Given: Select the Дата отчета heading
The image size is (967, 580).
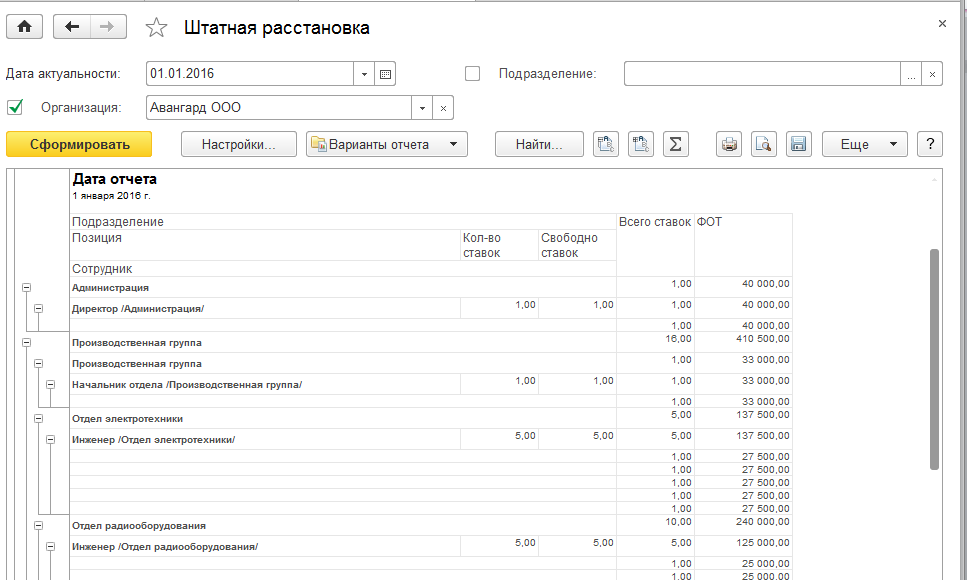Looking at the screenshot, I should pyautogui.click(x=115, y=180).
